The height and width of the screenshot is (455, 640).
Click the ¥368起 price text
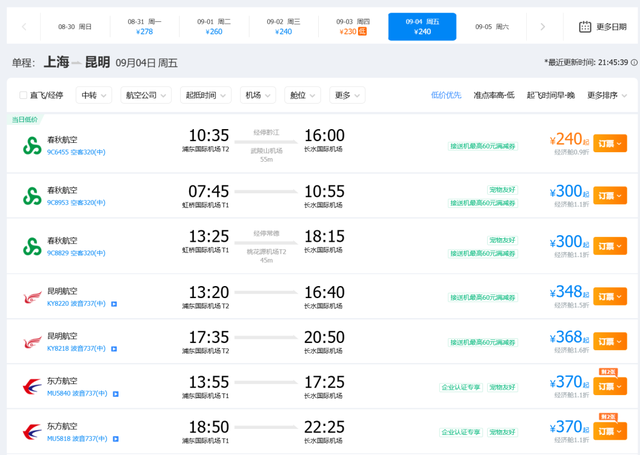569,337
